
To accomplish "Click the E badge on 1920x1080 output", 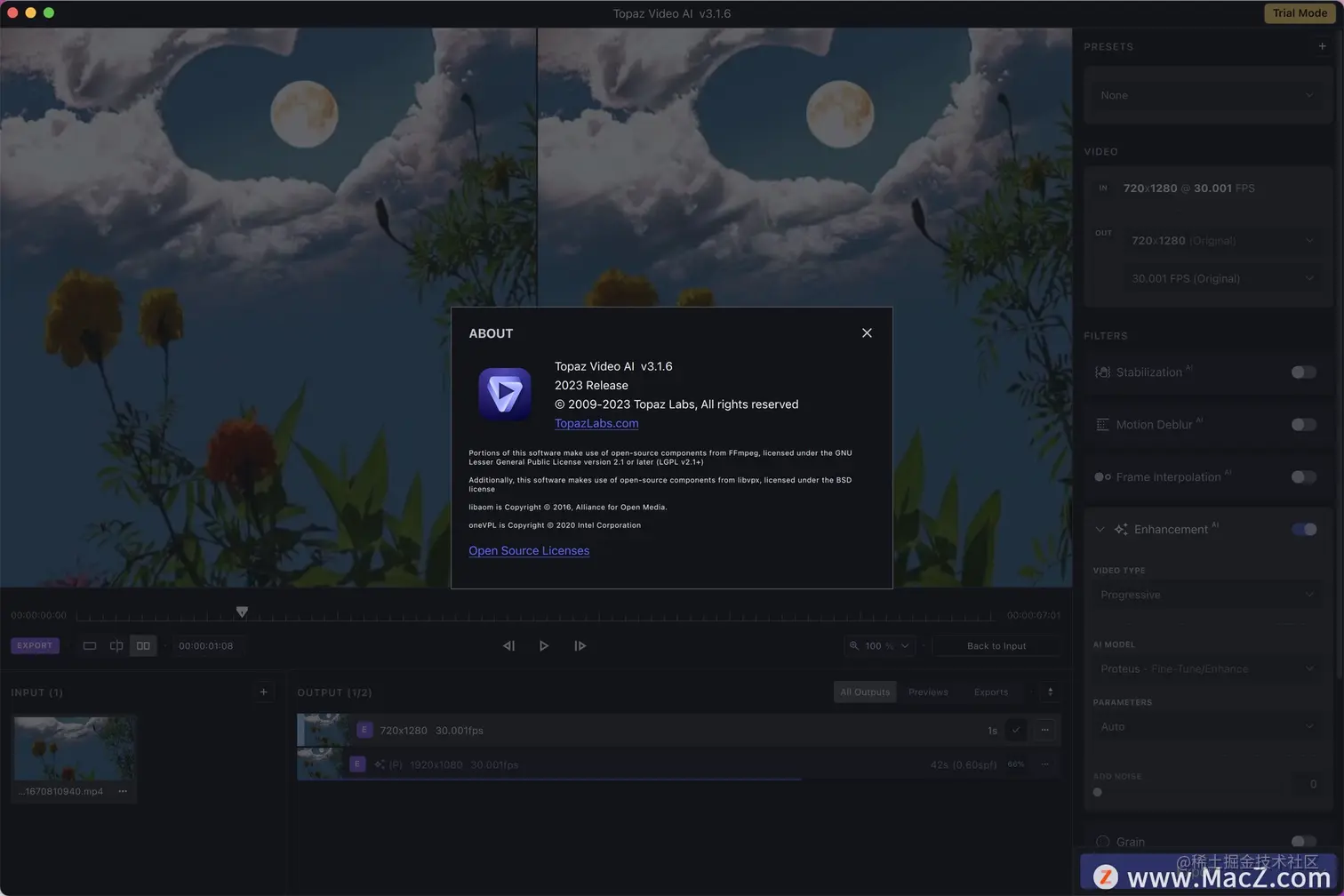I will tap(357, 764).
